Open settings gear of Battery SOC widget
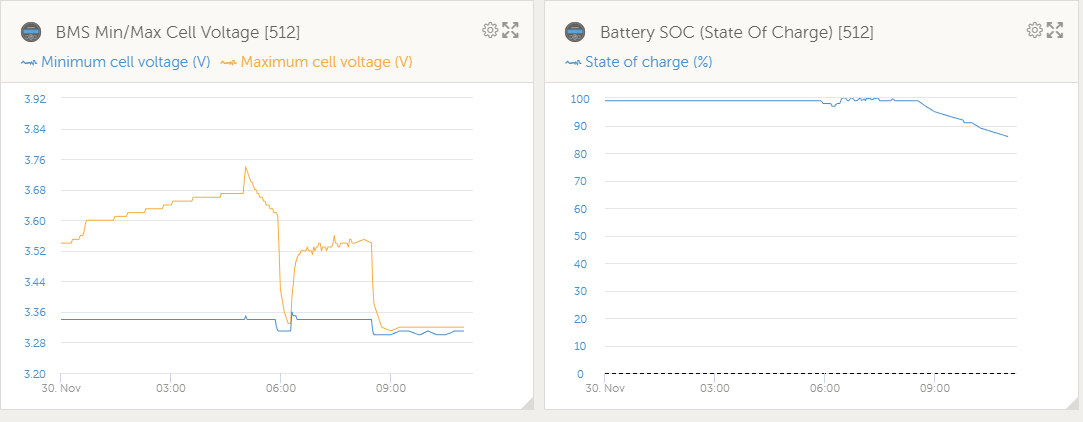This screenshot has width=1083, height=422. pos(1034,30)
